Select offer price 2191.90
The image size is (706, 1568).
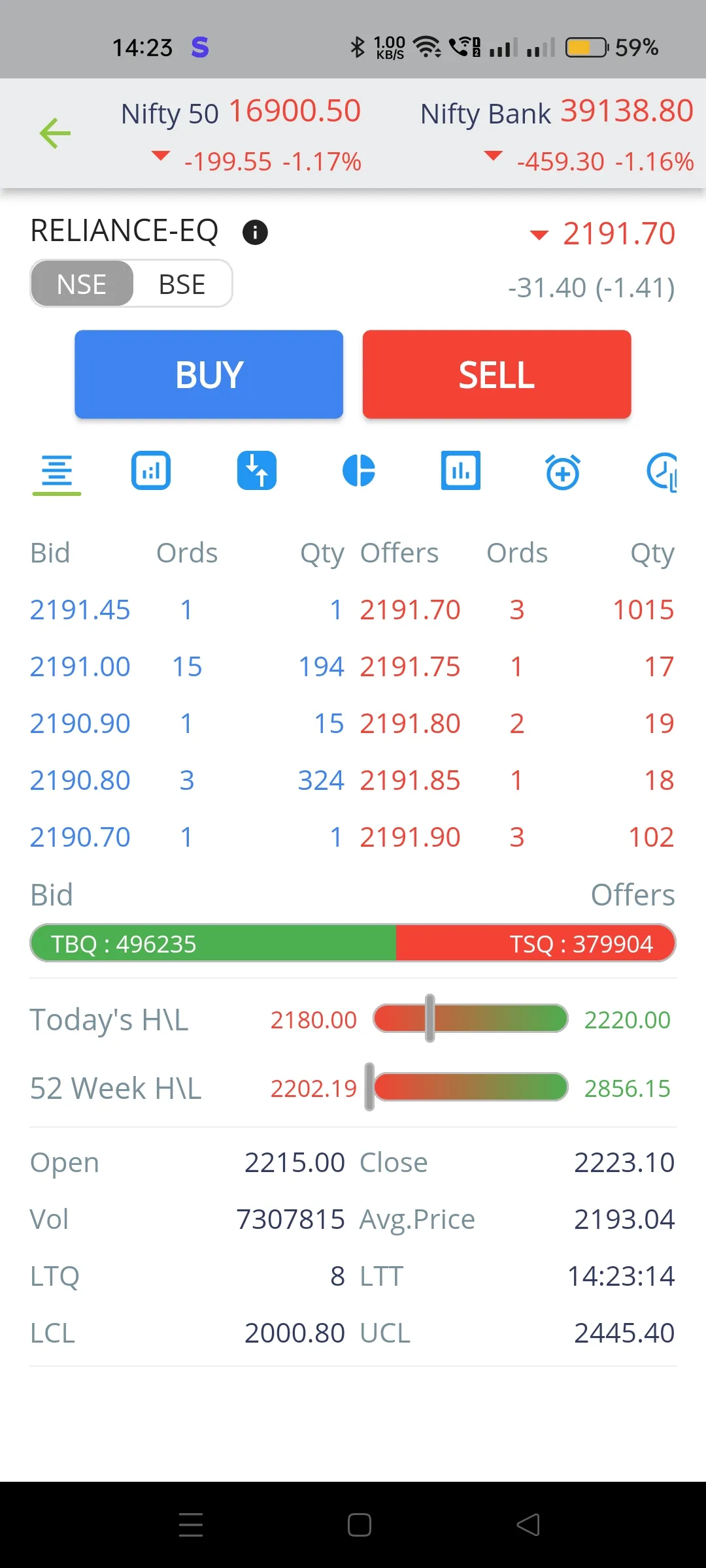[x=411, y=837]
